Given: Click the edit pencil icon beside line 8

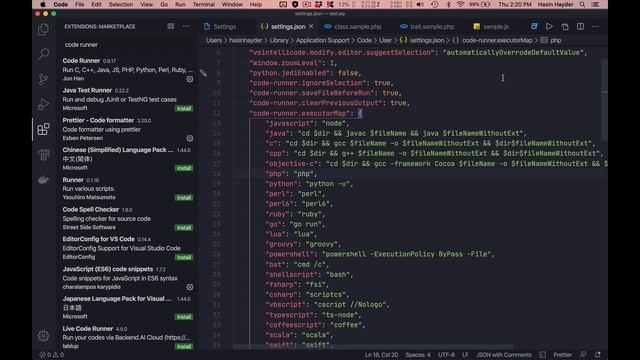Looking at the screenshot, I should 203,73.
